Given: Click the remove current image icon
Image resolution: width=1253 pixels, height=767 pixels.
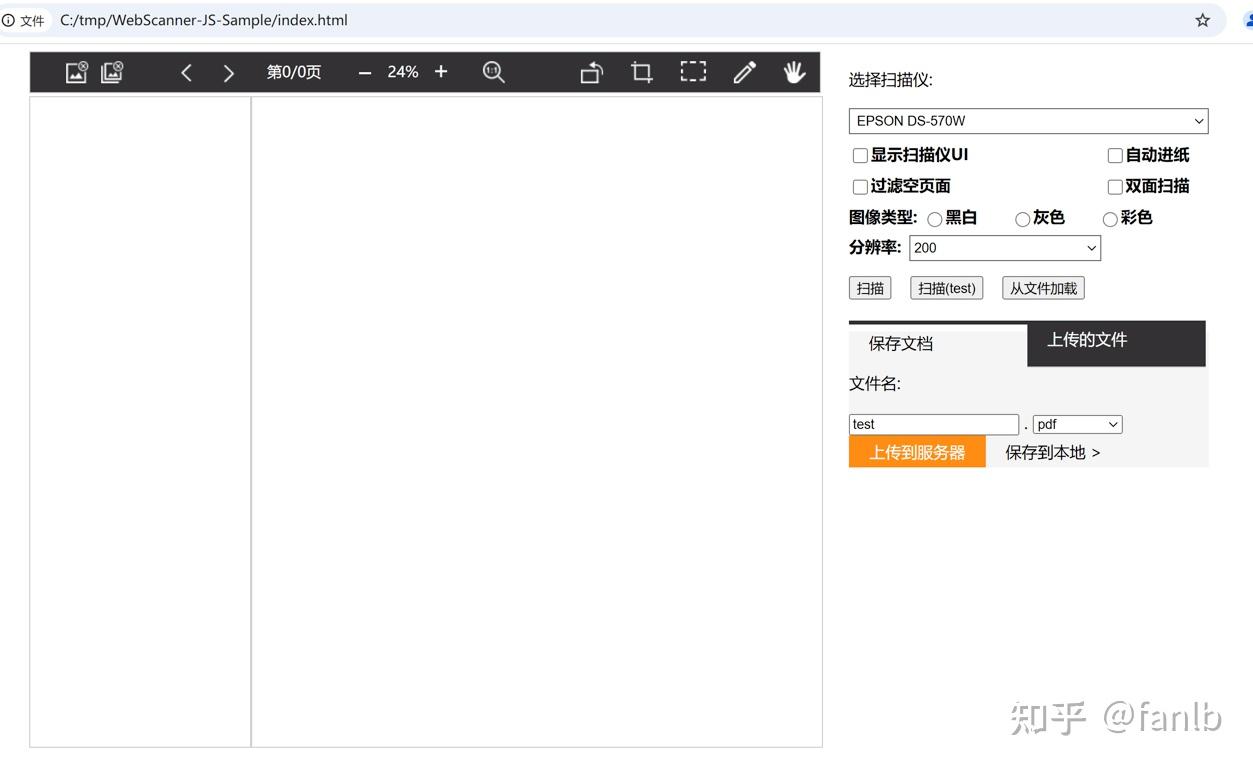Looking at the screenshot, I should coord(77,72).
